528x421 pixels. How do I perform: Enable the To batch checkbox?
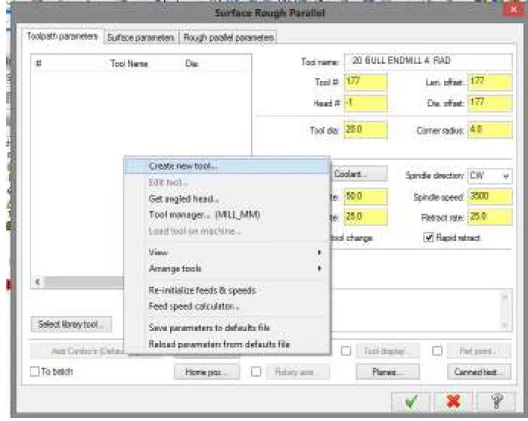pyautogui.click(x=34, y=371)
